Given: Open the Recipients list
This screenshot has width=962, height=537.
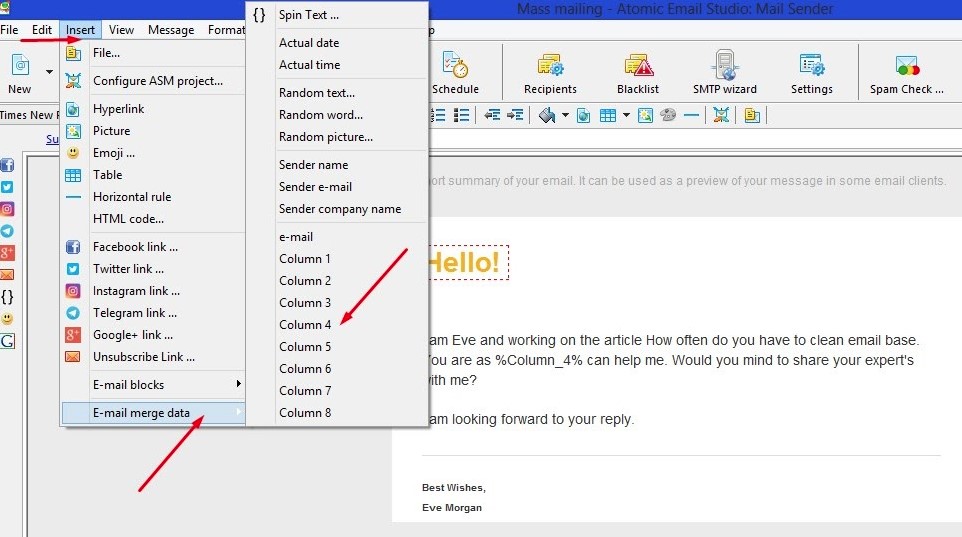Looking at the screenshot, I should [550, 72].
